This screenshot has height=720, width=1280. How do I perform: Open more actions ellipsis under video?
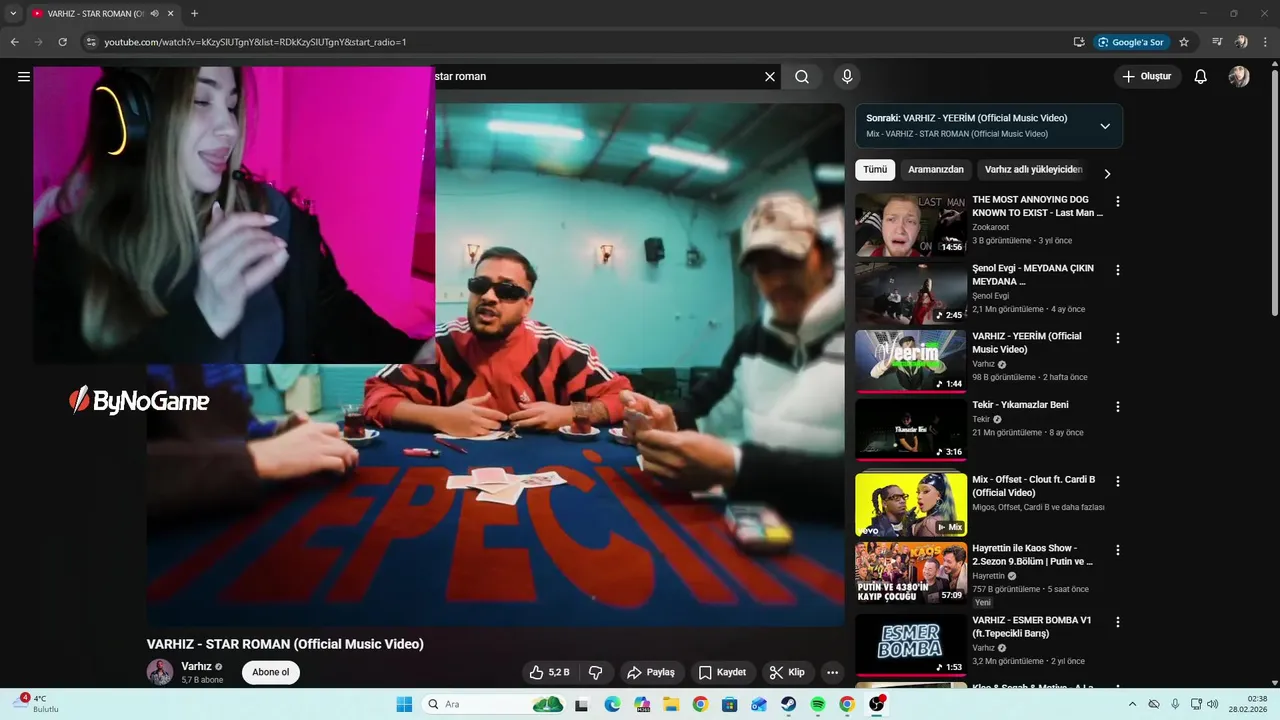click(832, 672)
